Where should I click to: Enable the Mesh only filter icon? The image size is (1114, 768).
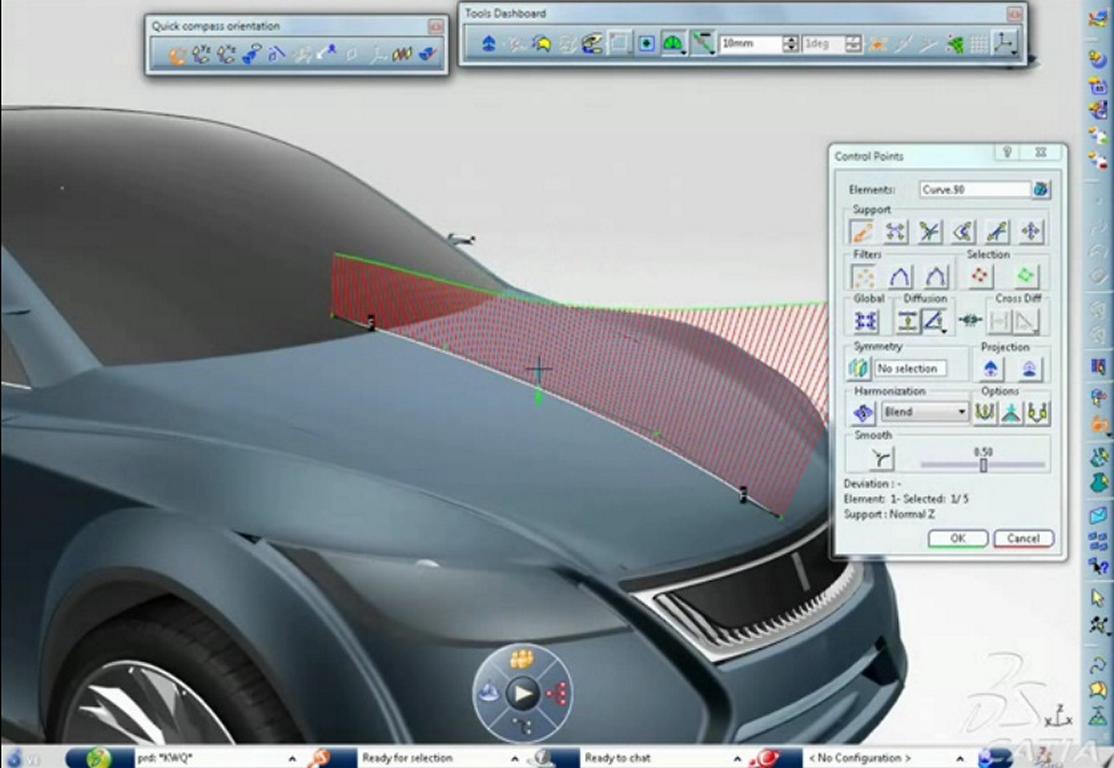click(900, 276)
